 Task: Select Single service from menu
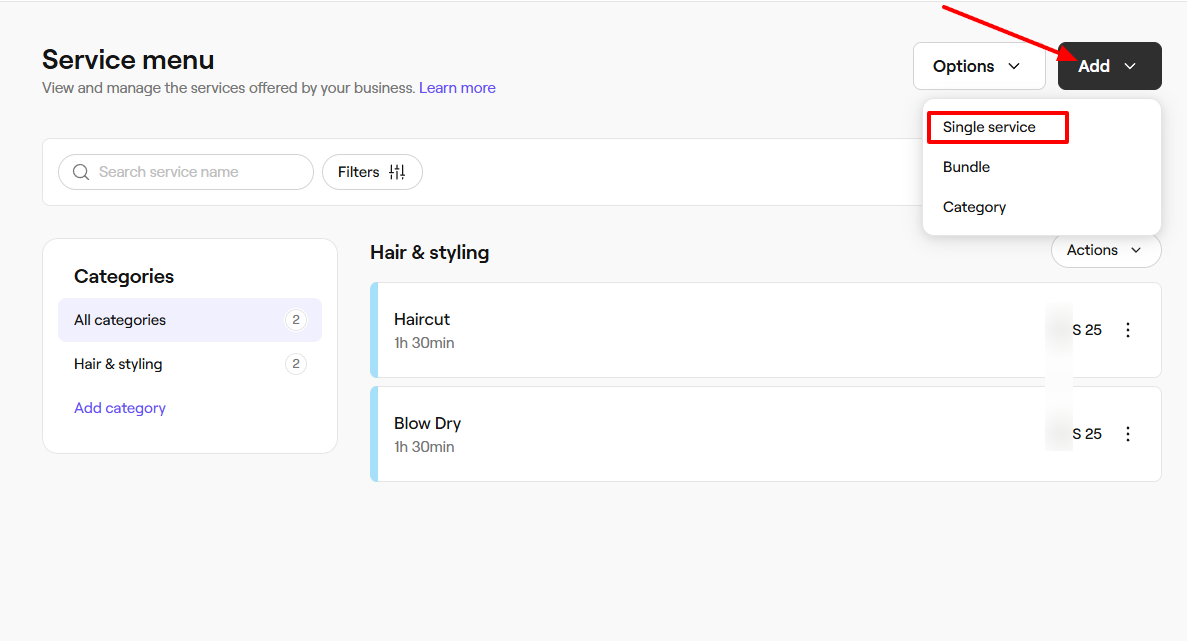click(x=989, y=127)
